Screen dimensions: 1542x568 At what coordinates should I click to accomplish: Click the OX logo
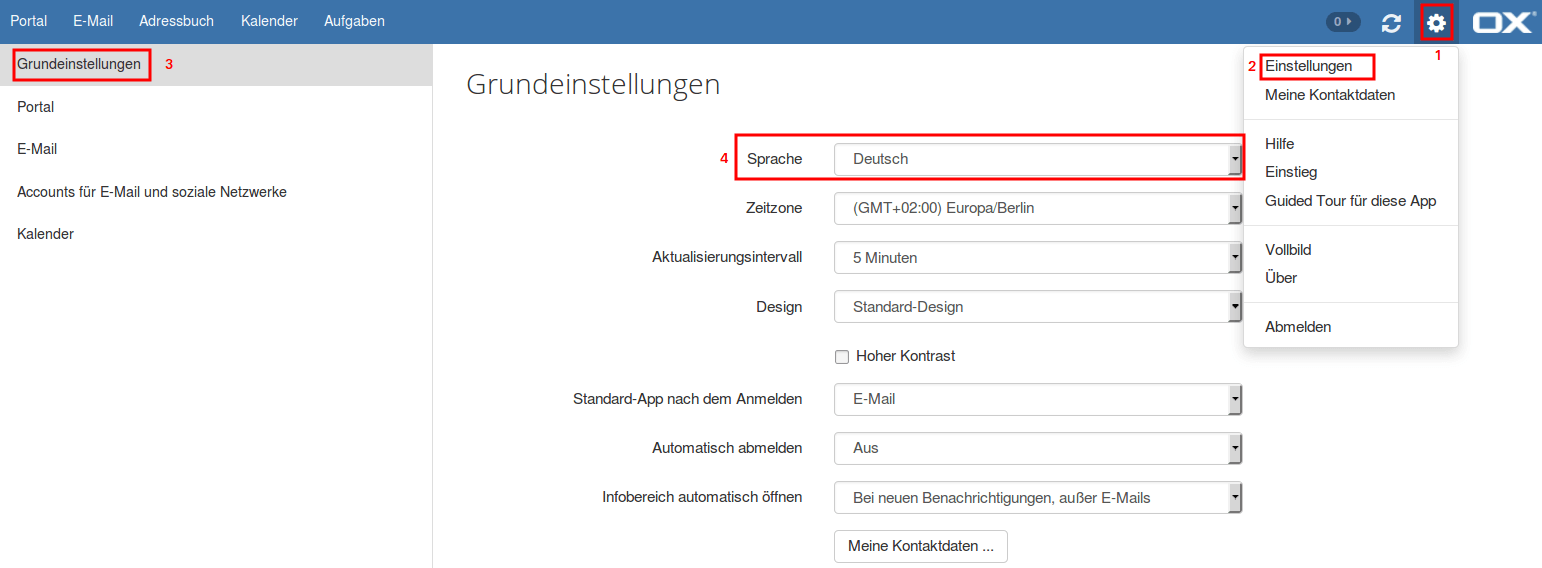[x=1504, y=22]
